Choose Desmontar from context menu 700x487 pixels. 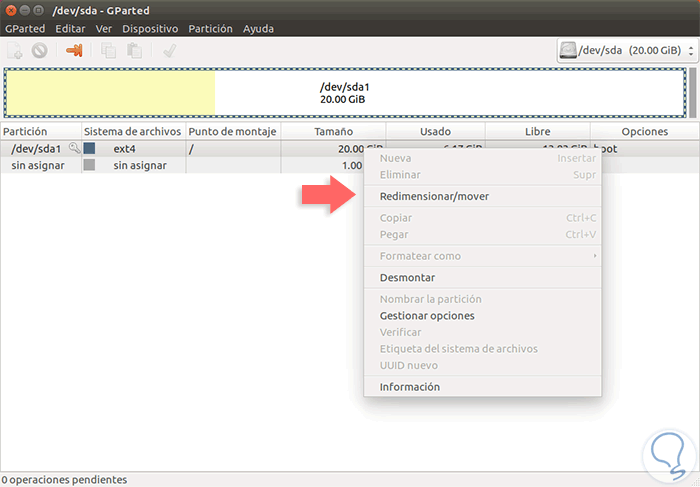click(x=483, y=278)
